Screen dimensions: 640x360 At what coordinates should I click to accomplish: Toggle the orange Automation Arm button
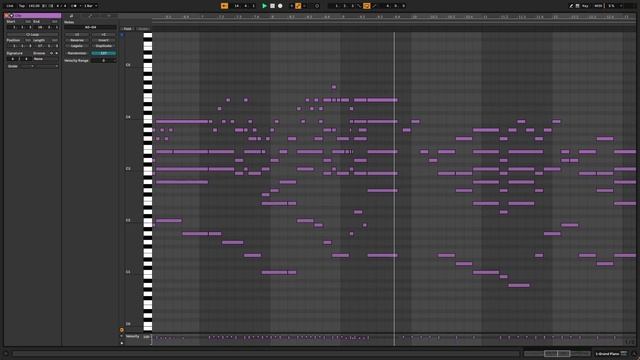click(298, 6)
